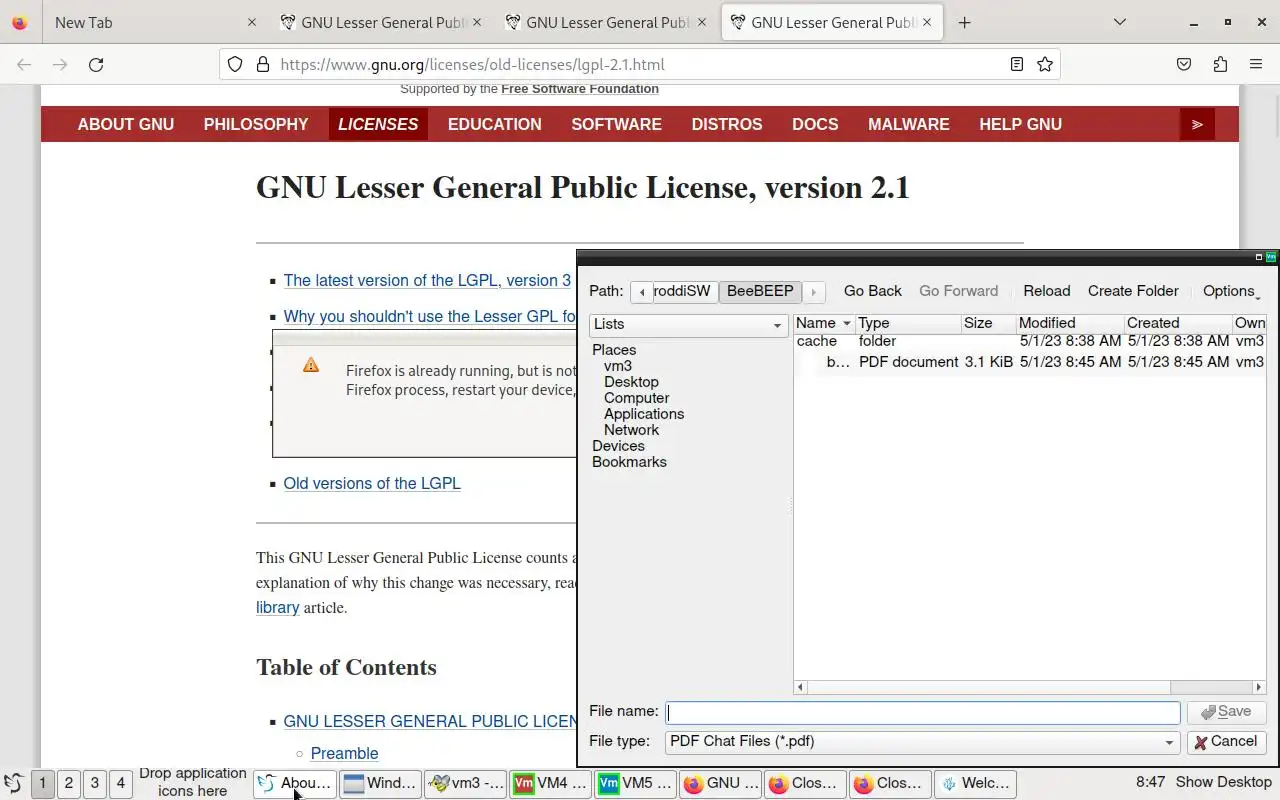Open the SOFTWARE menu item
The image size is (1280, 800).
click(x=616, y=124)
